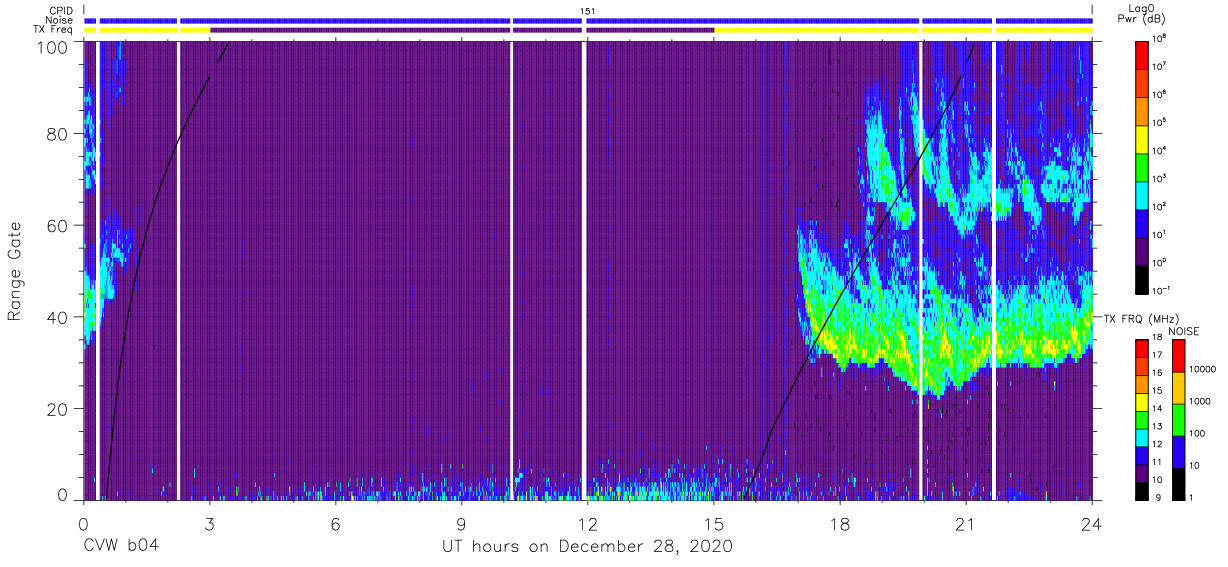Image resolution: width=1228 pixels, height=567 pixels.
Task: Click the '80' tick on Range Gate axis
Action: pyautogui.click(x=60, y=134)
